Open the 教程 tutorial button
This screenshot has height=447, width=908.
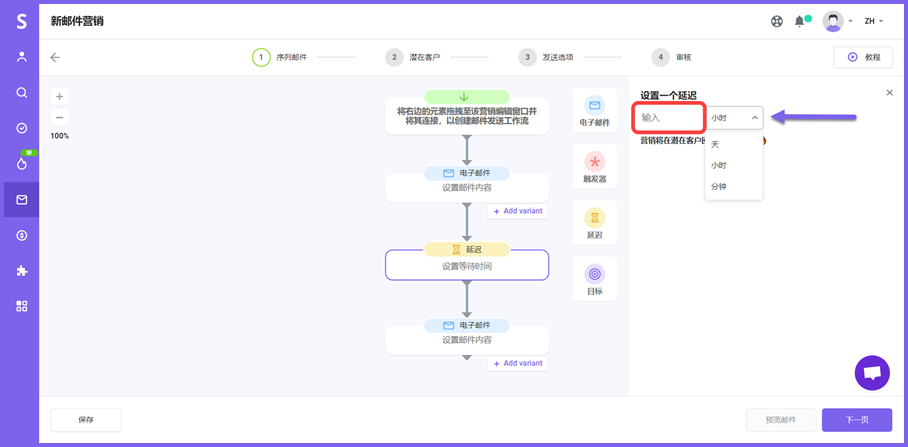coord(863,57)
